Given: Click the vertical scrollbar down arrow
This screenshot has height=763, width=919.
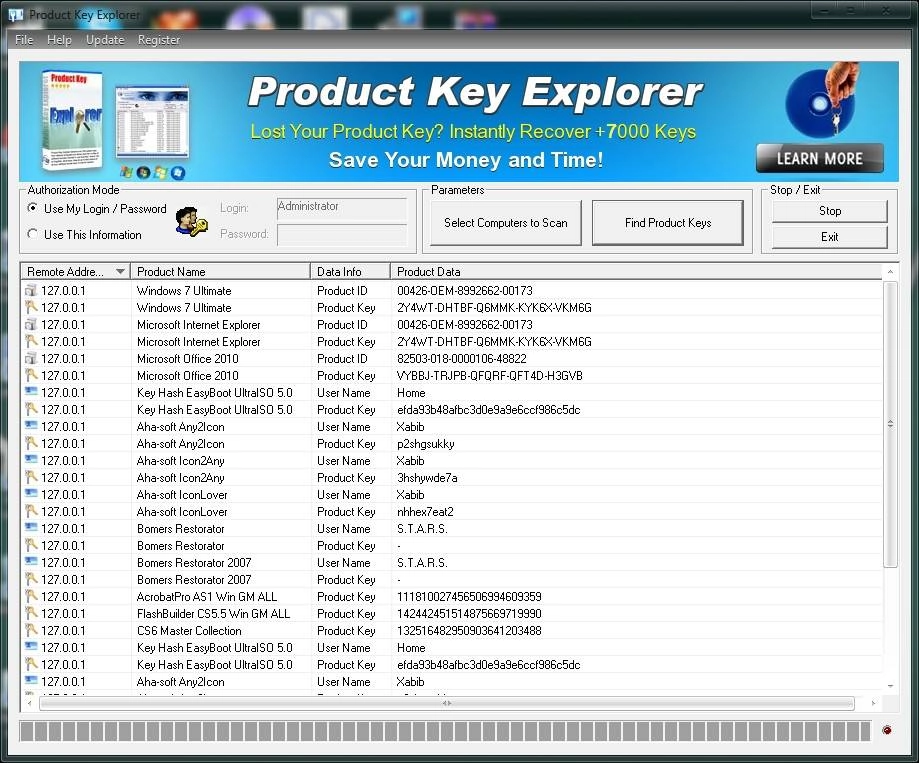Looking at the screenshot, I should pyautogui.click(x=890, y=686).
